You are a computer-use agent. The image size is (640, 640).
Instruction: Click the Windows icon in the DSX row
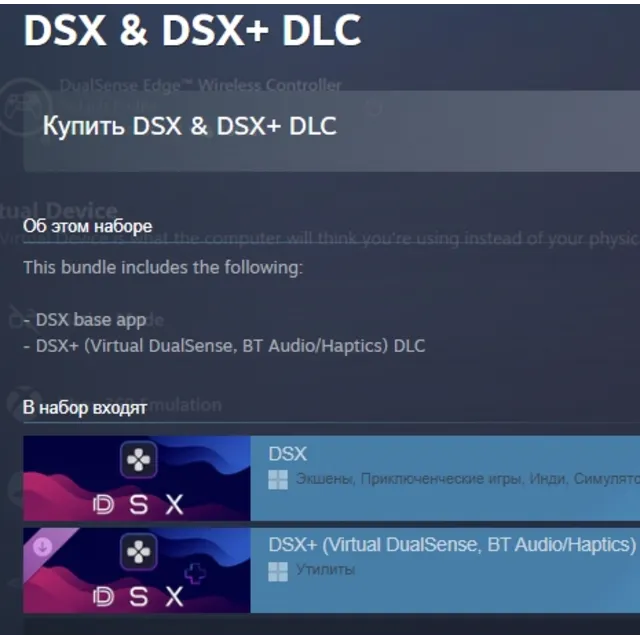point(278,480)
